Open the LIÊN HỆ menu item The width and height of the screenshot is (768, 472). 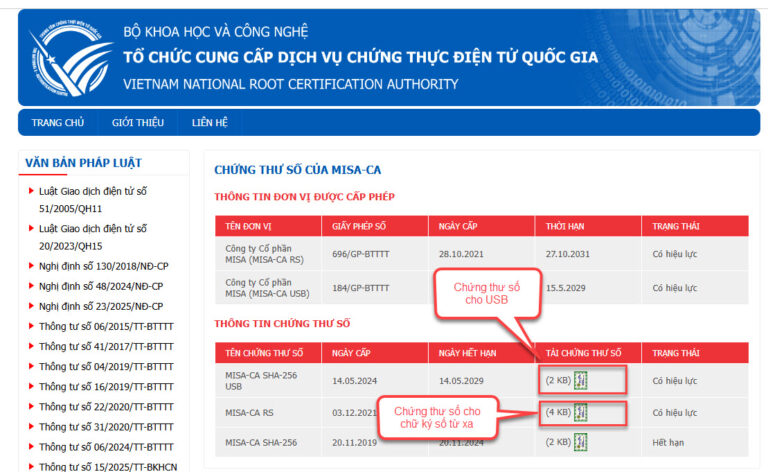[210, 122]
